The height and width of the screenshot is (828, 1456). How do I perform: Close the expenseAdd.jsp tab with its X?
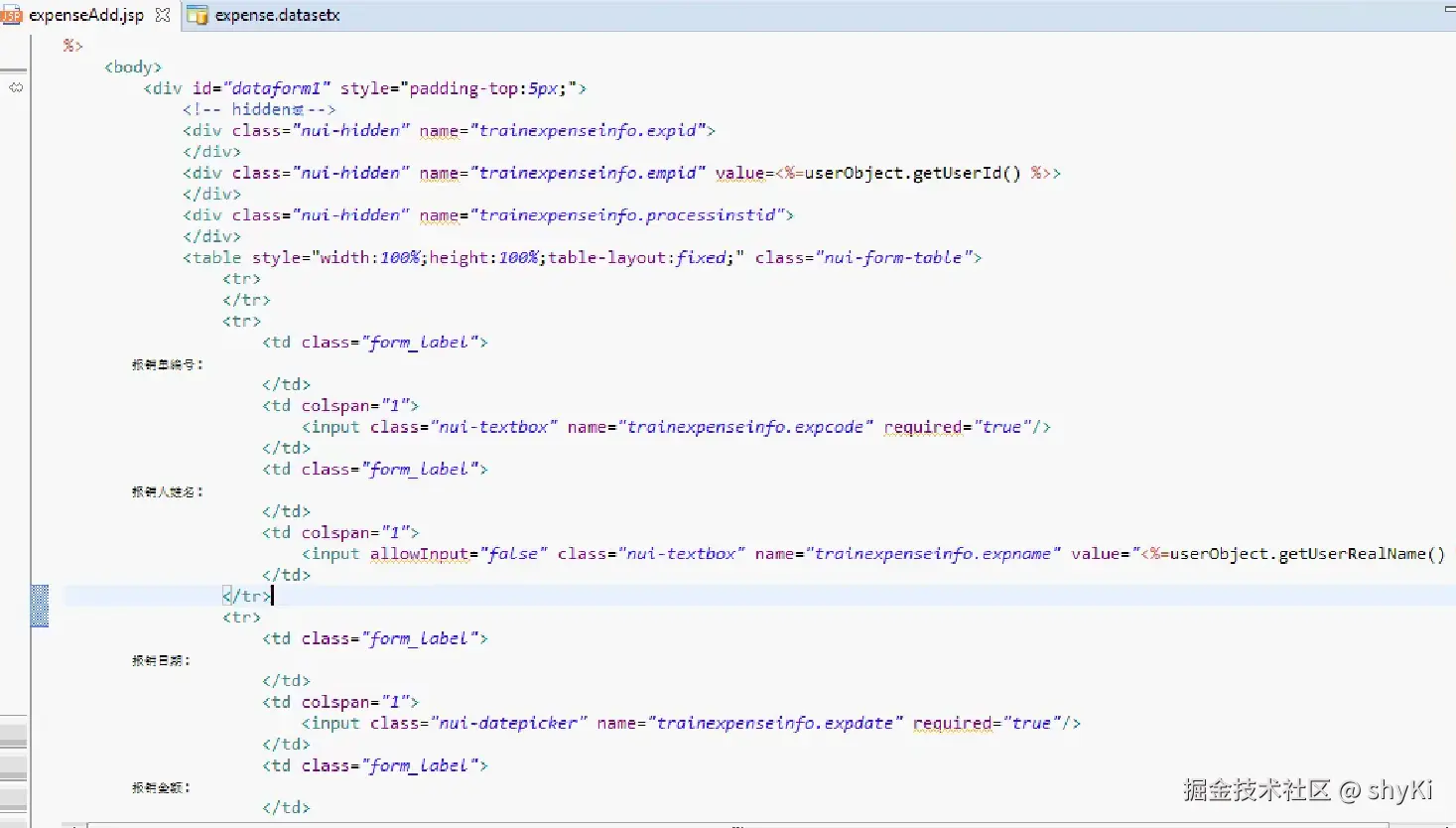click(163, 15)
